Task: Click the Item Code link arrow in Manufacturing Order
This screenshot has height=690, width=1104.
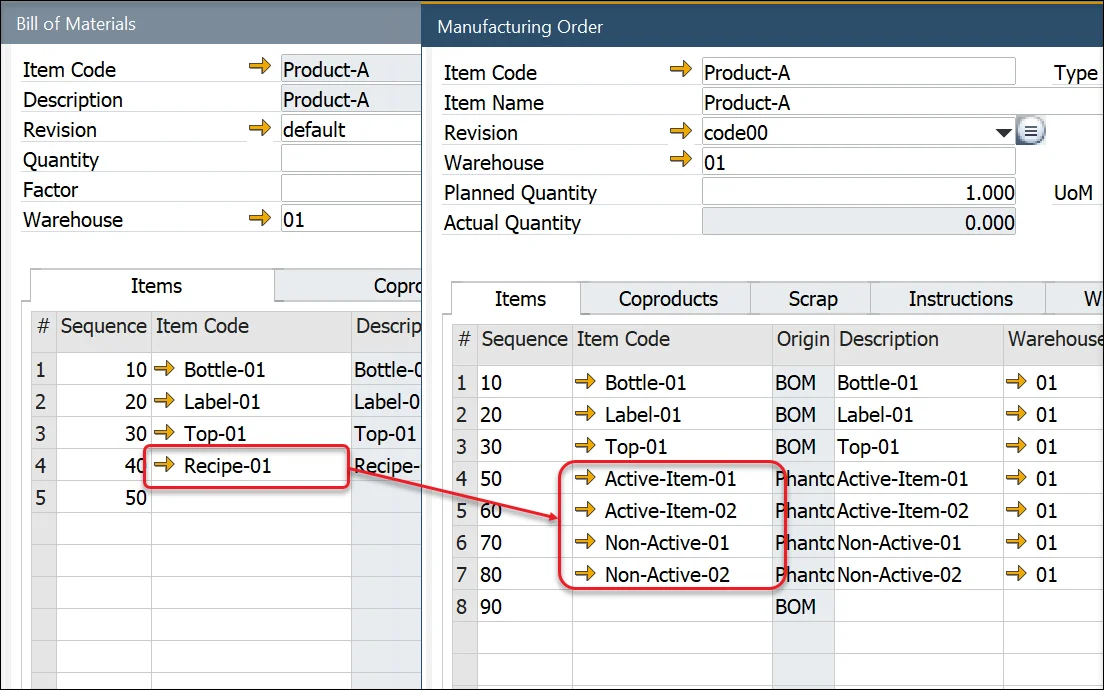Action: (x=680, y=70)
